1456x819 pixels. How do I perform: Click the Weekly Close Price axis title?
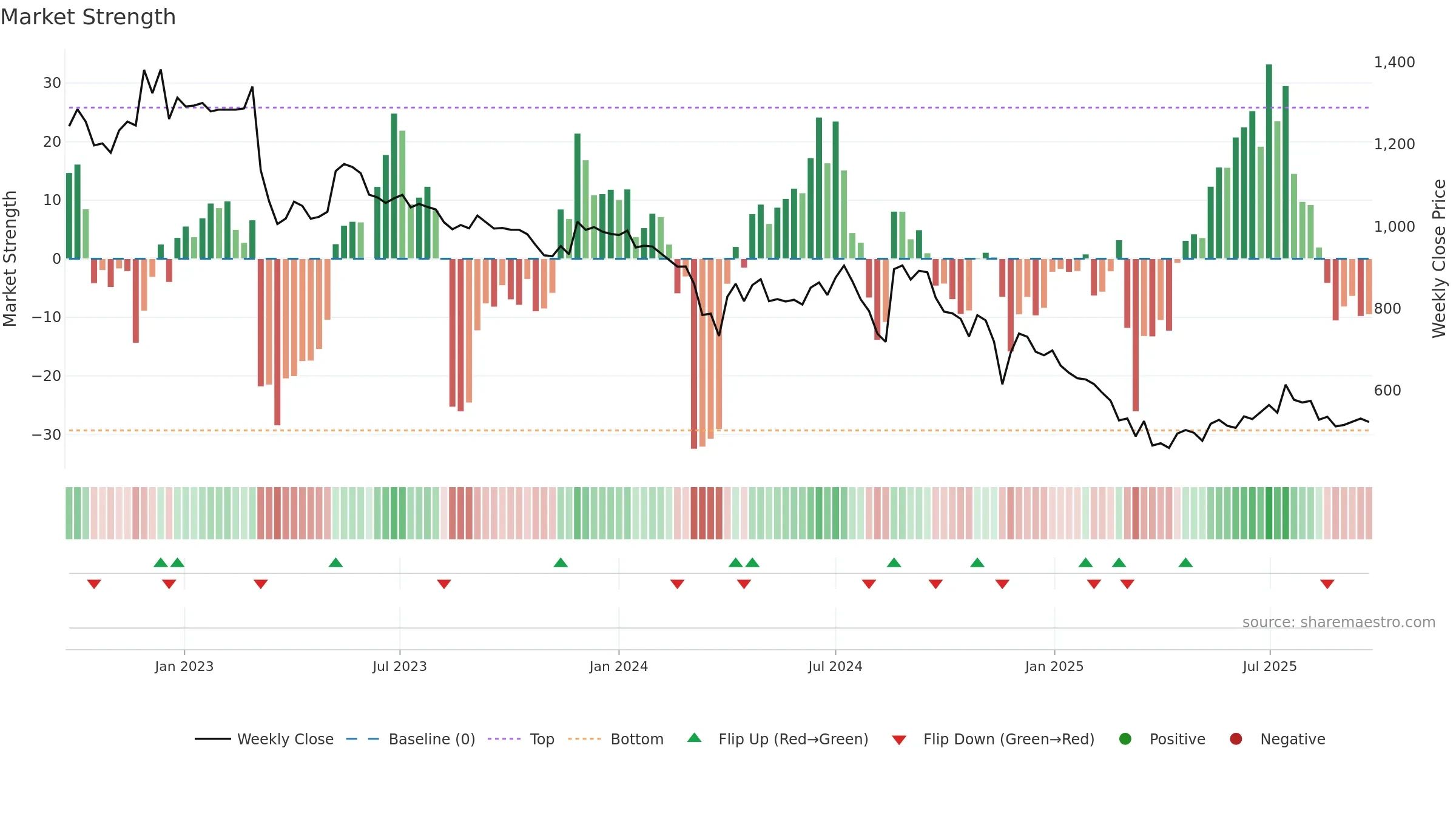1439,258
